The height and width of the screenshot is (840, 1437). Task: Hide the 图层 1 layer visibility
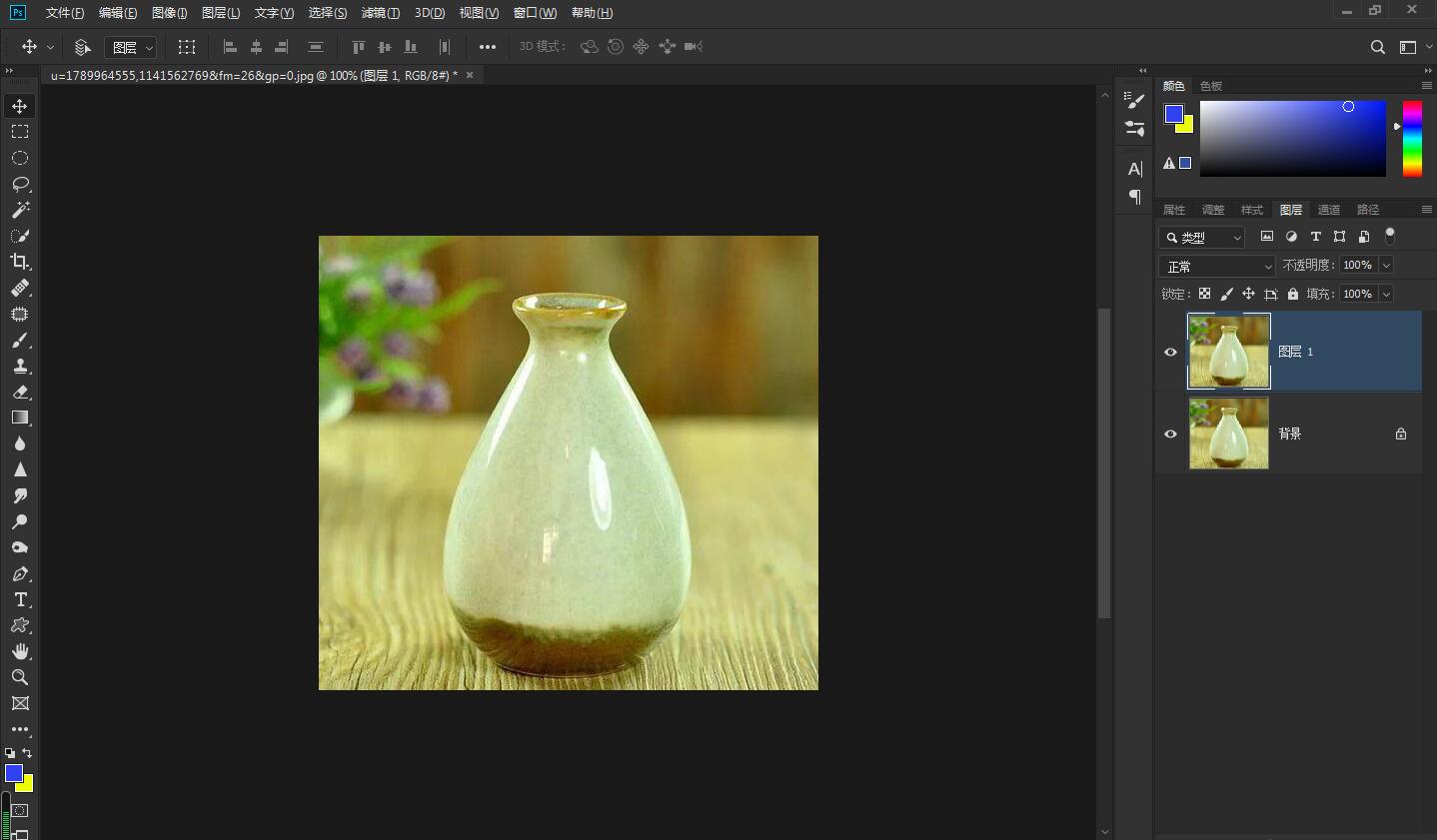click(x=1170, y=352)
